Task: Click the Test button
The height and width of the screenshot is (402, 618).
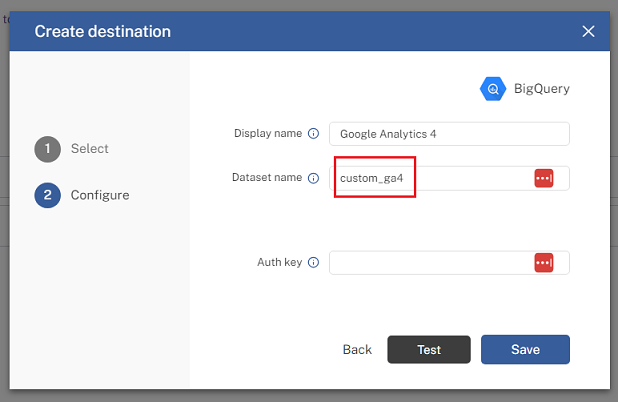Action: 429,350
